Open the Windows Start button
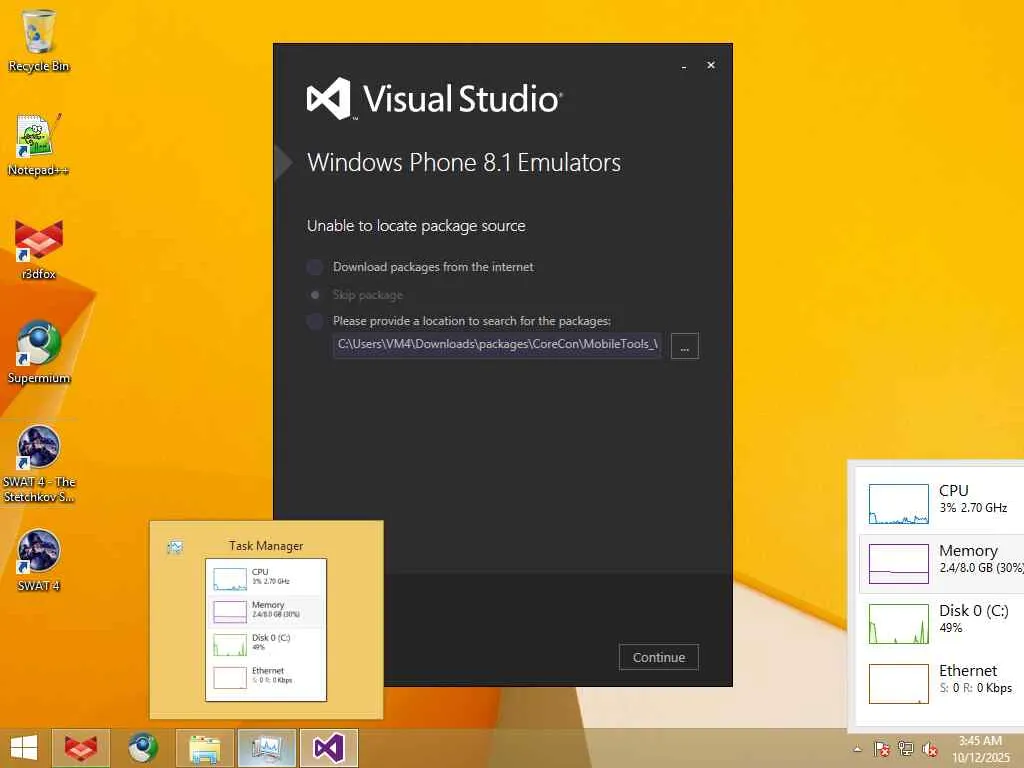This screenshot has width=1024, height=768. coord(24,748)
